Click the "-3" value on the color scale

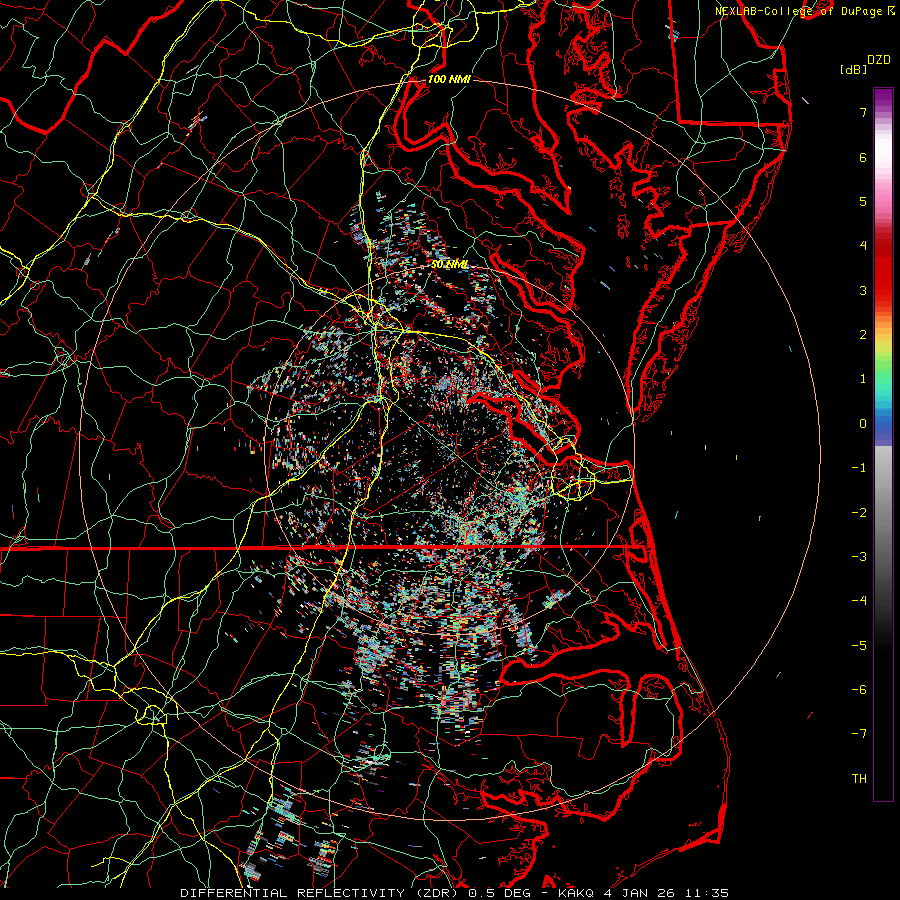coord(859,557)
